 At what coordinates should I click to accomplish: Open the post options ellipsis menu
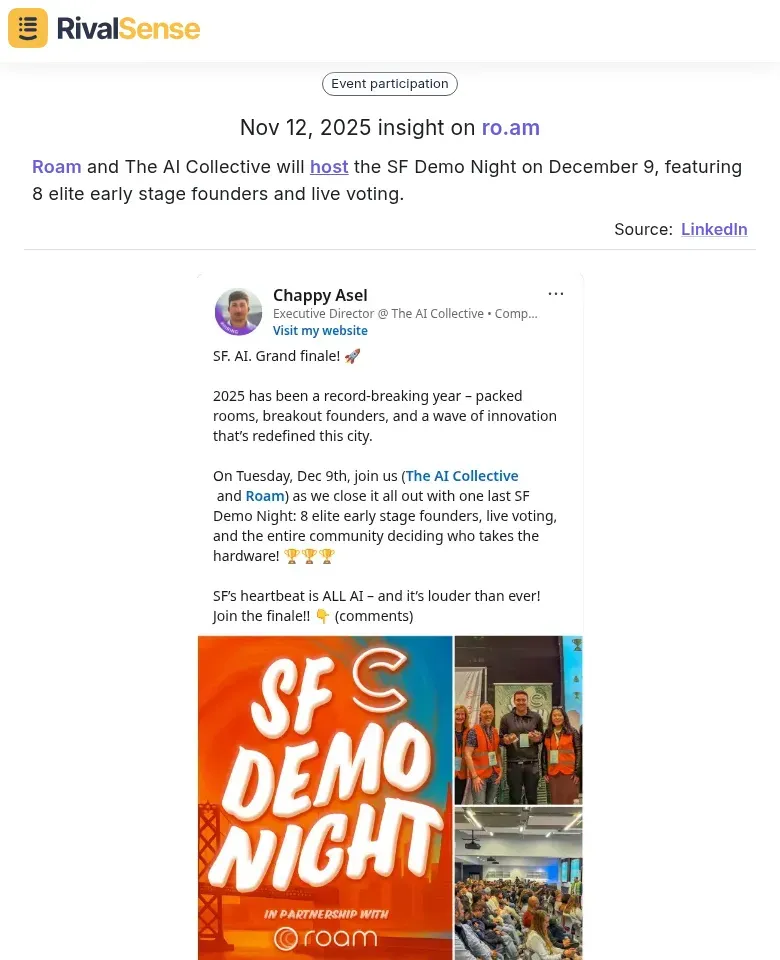click(x=556, y=293)
